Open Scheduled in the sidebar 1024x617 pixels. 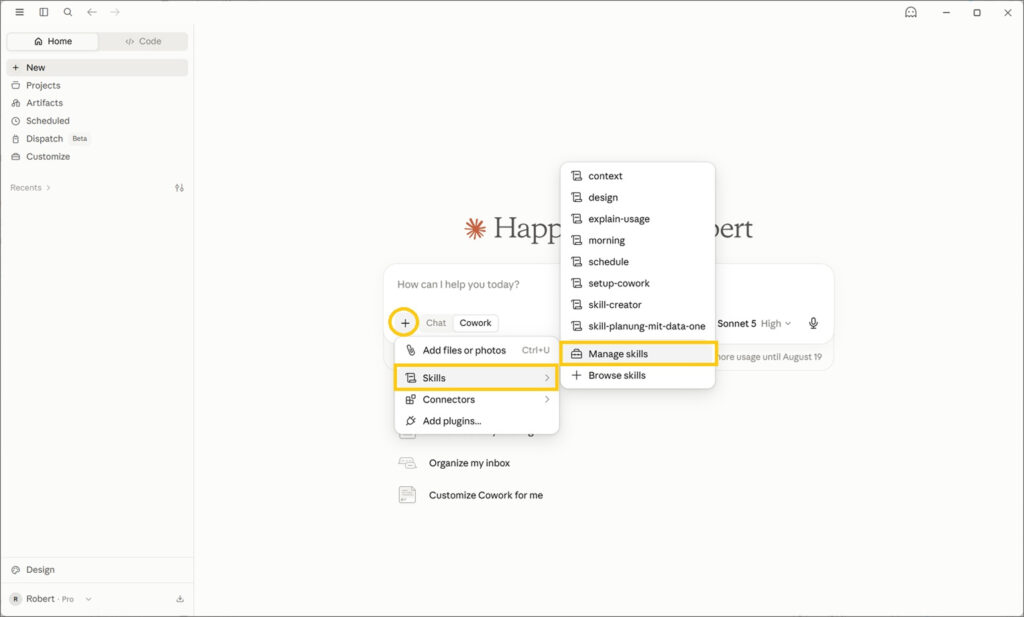pos(97,121)
